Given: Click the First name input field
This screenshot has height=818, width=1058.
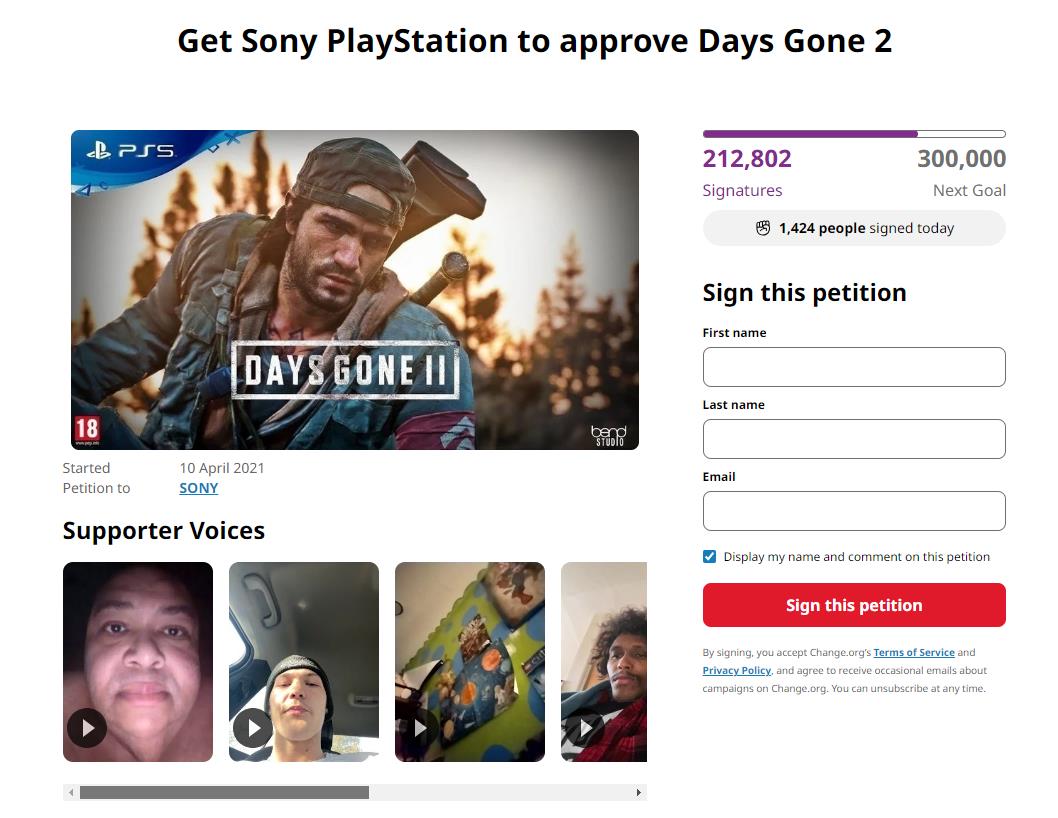Looking at the screenshot, I should point(854,367).
